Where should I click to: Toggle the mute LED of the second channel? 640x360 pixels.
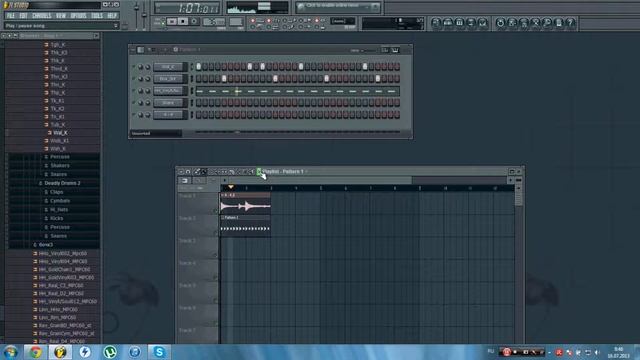click(x=133, y=78)
